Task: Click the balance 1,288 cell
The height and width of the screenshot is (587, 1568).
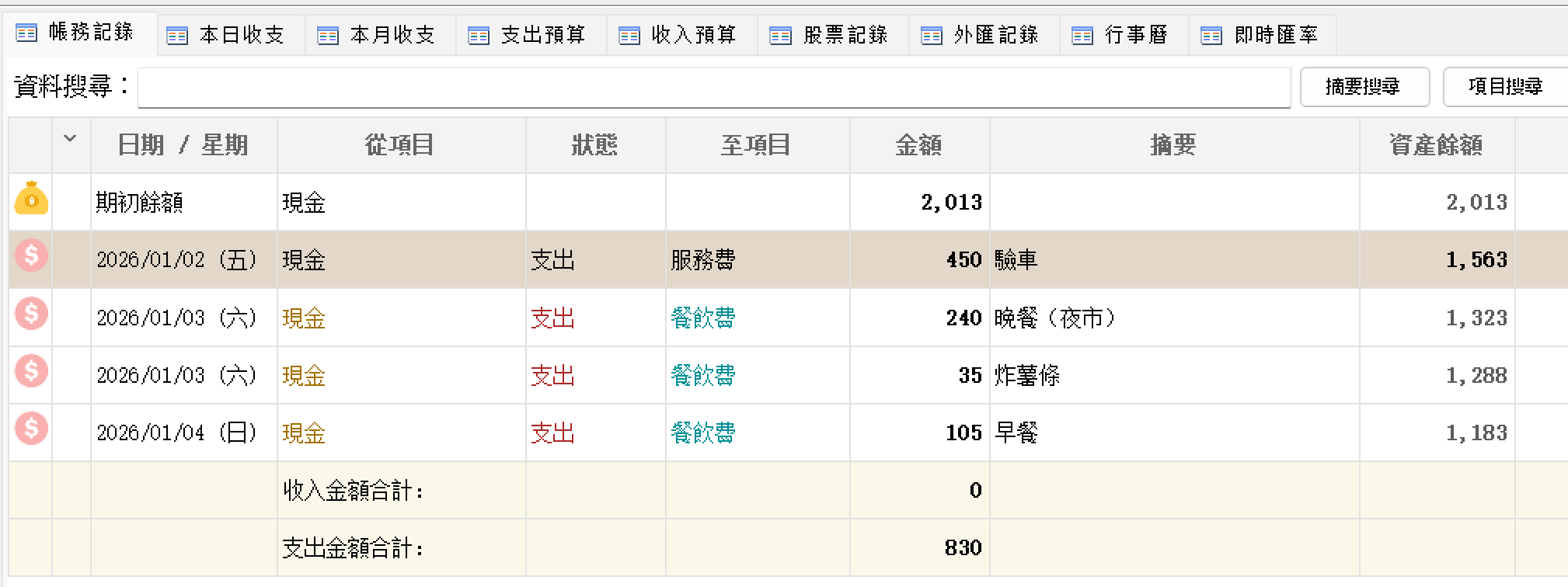Action: pos(1437,375)
